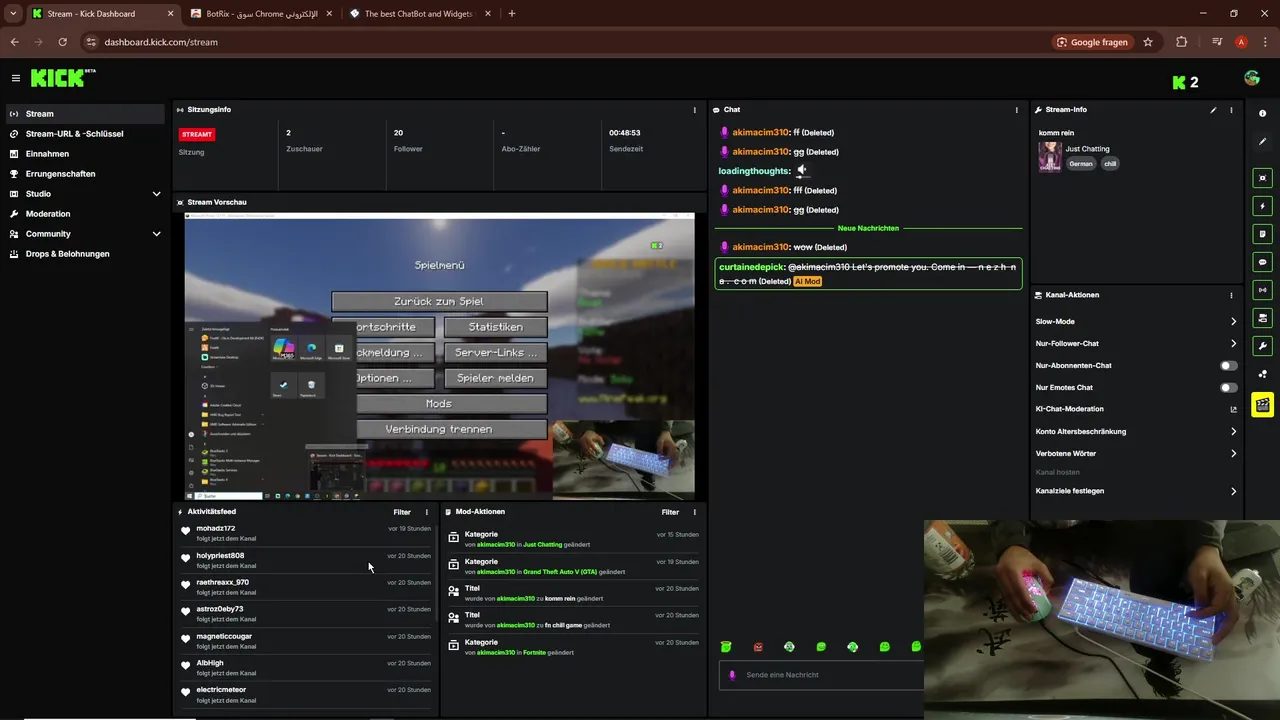Open Errungenschaften sidebar item
Viewport: 1280px width, 720px height.
click(x=85, y=174)
